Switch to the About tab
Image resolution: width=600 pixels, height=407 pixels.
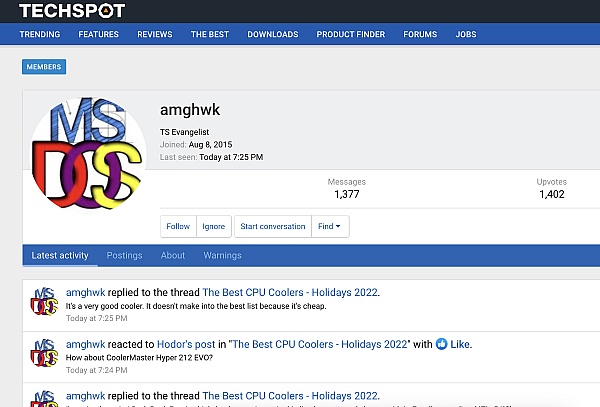173,256
